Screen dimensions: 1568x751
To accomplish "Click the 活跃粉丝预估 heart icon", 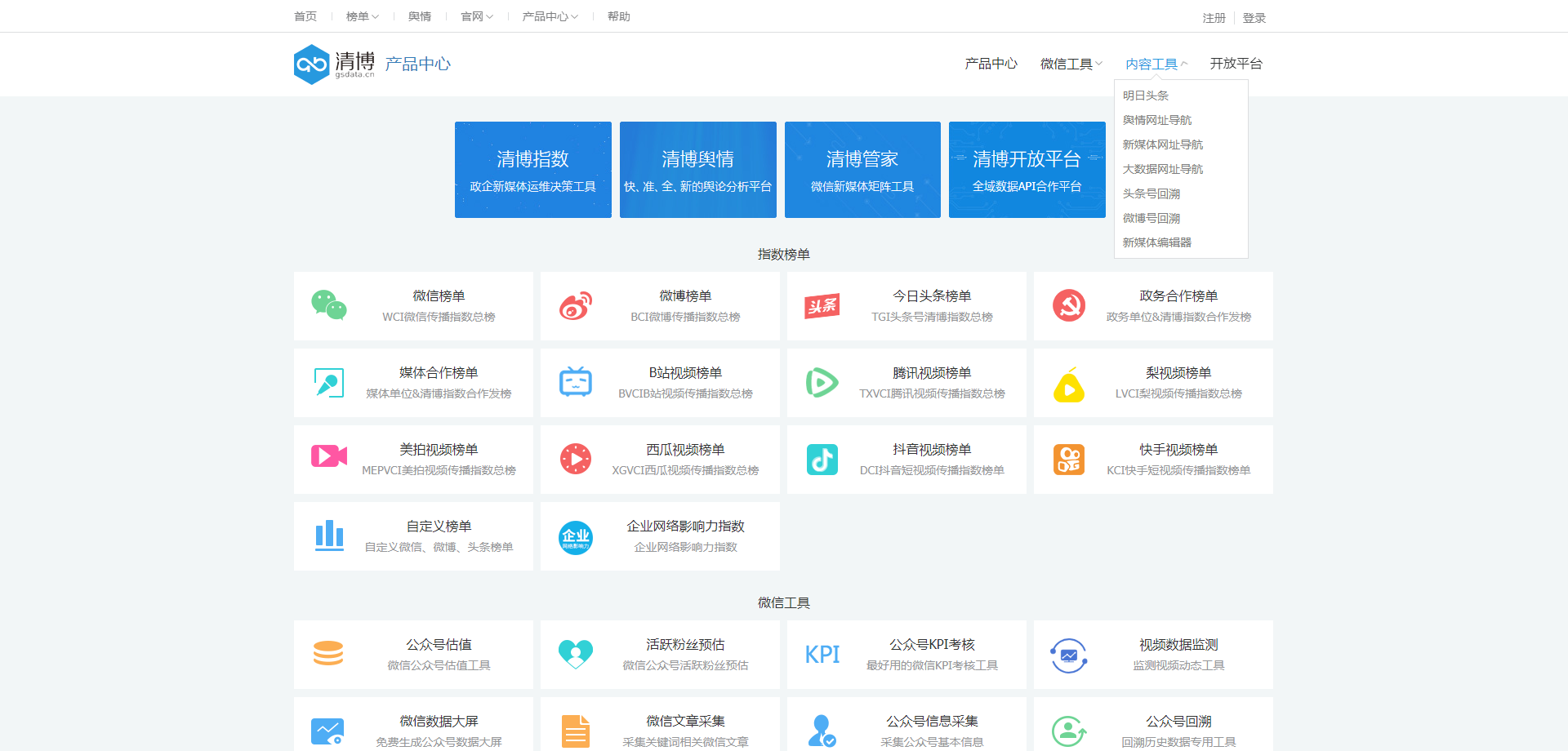I will (576, 654).
